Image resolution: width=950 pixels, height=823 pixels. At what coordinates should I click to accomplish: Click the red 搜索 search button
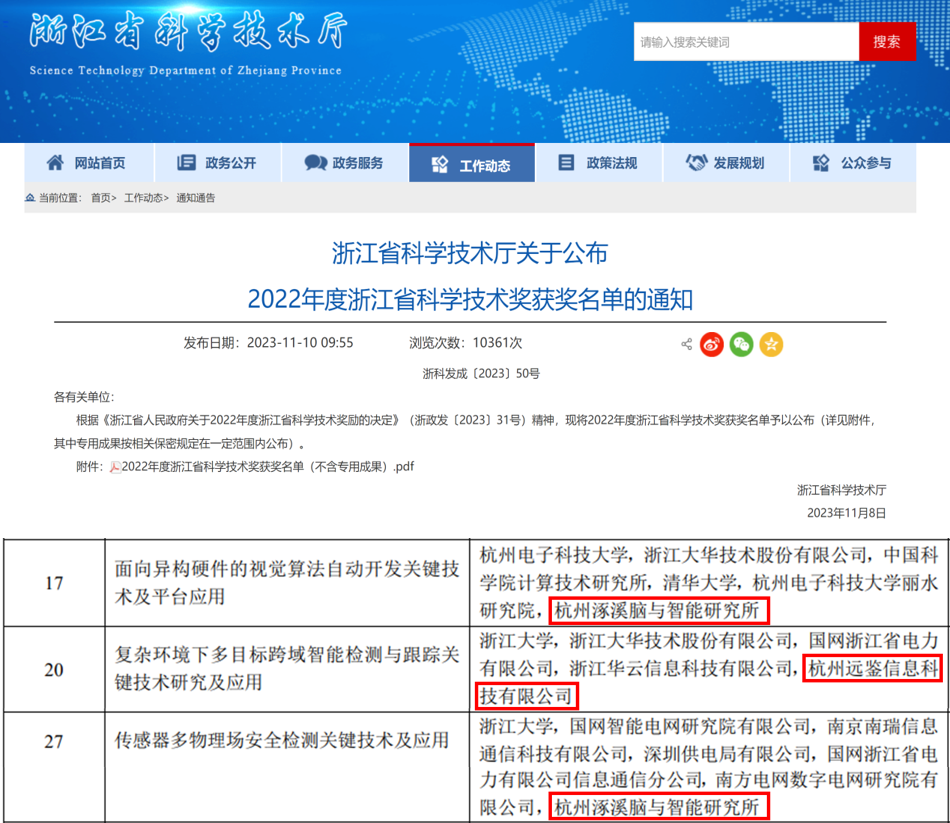(x=887, y=42)
